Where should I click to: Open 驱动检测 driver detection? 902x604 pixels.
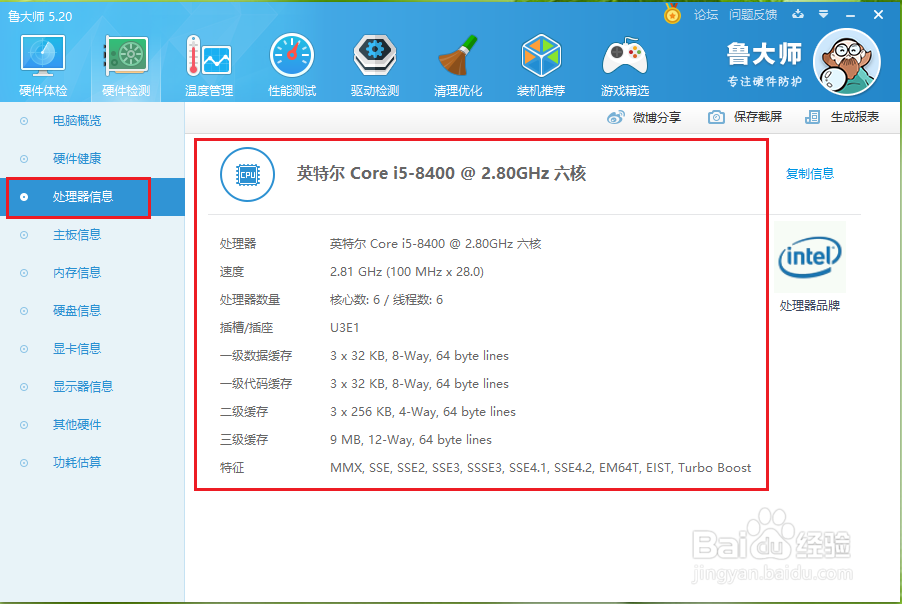pyautogui.click(x=374, y=66)
